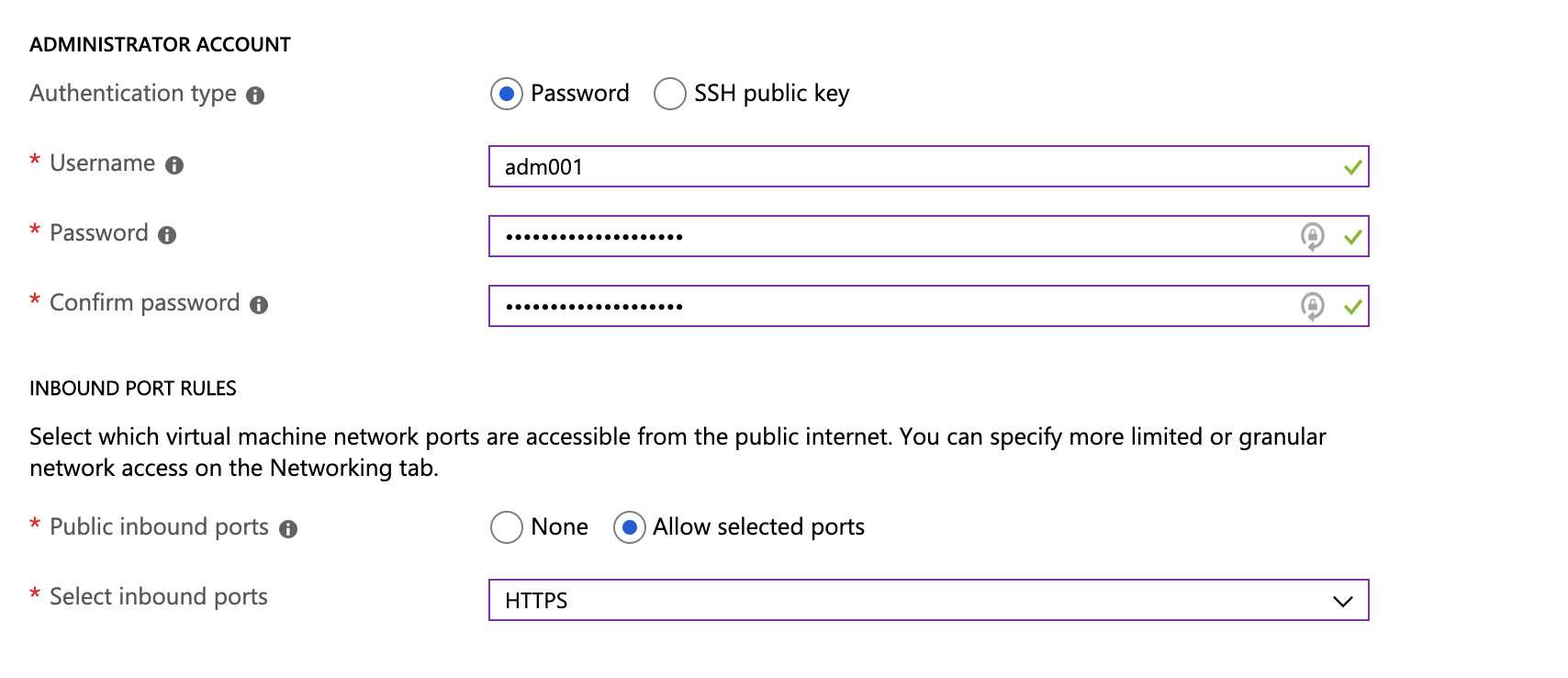Click info icon beside Public inbound ports
Viewport: 1568px width, 678px height.
288,529
